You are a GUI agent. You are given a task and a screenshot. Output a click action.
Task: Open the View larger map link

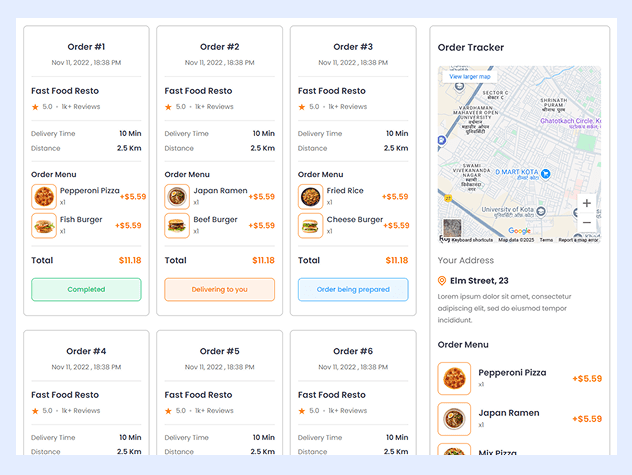pyautogui.click(x=470, y=76)
